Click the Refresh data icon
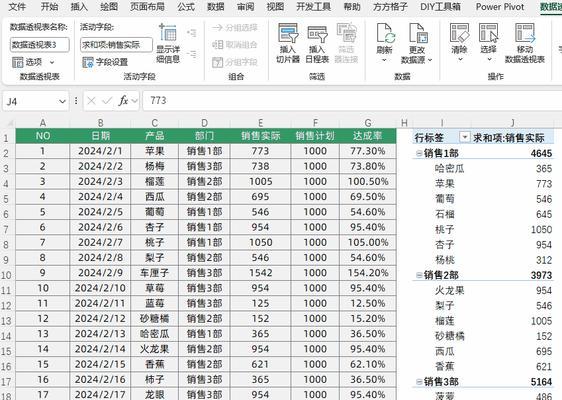This screenshot has height=400, width=562. coord(385,33)
